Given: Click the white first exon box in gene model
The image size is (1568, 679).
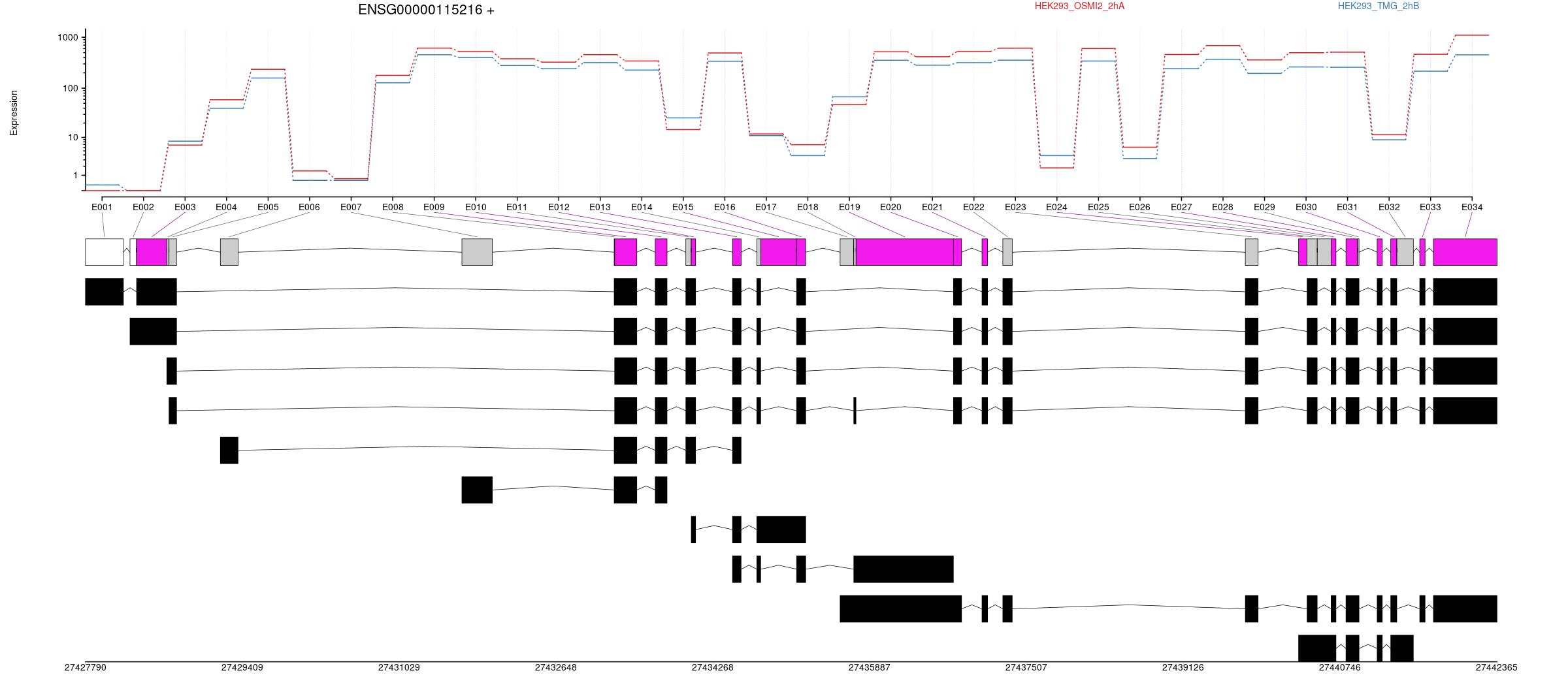Looking at the screenshot, I should (x=105, y=252).
